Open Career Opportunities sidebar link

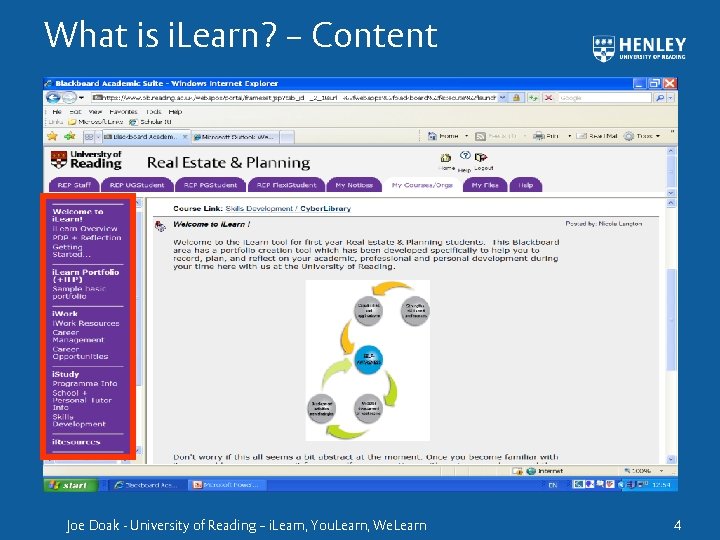[80, 353]
